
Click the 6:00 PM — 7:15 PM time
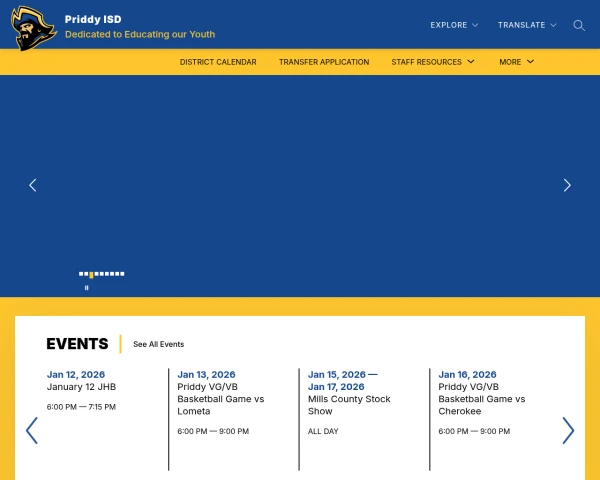coord(81,407)
